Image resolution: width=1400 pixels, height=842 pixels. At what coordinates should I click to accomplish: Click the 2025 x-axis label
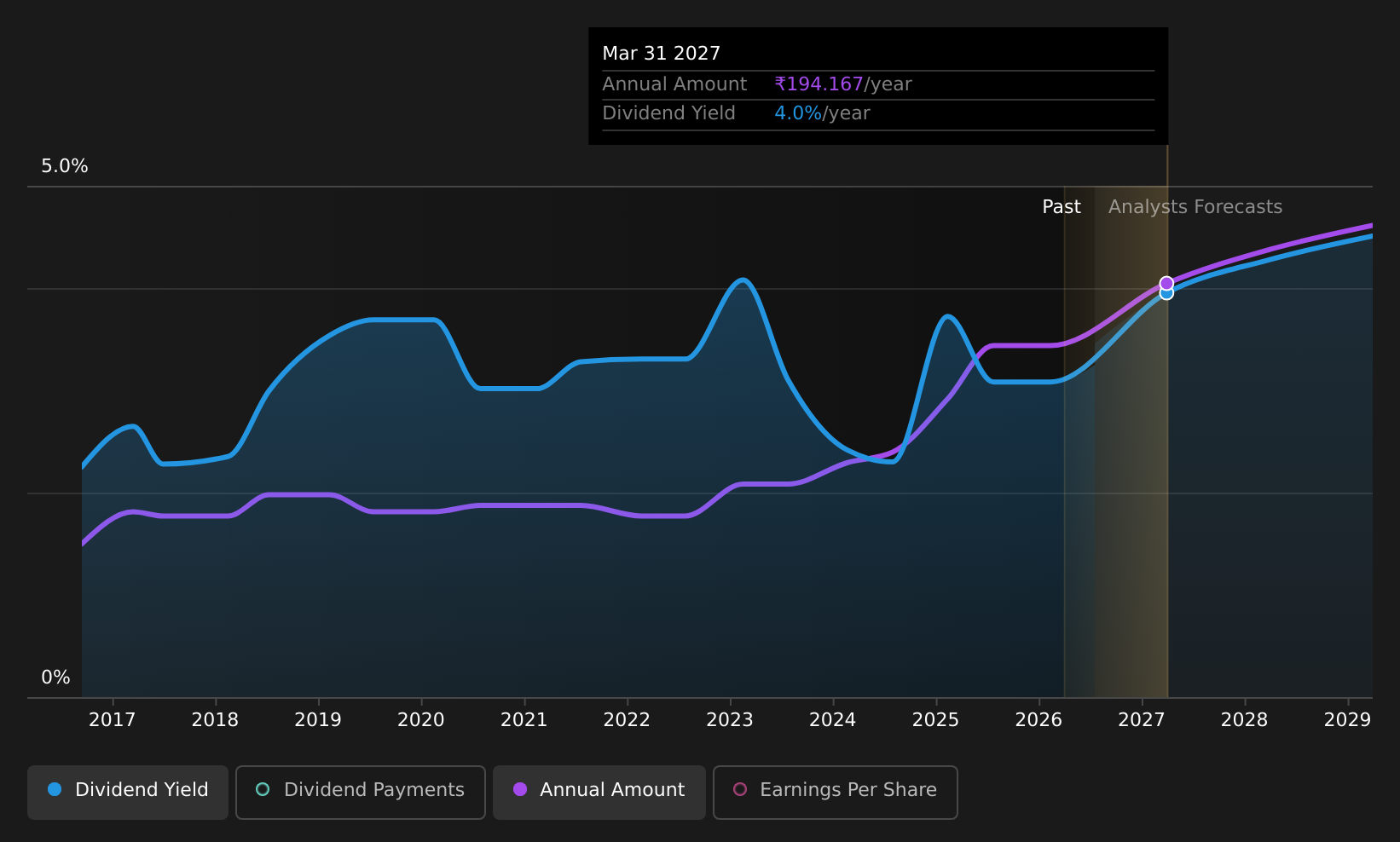point(936,720)
